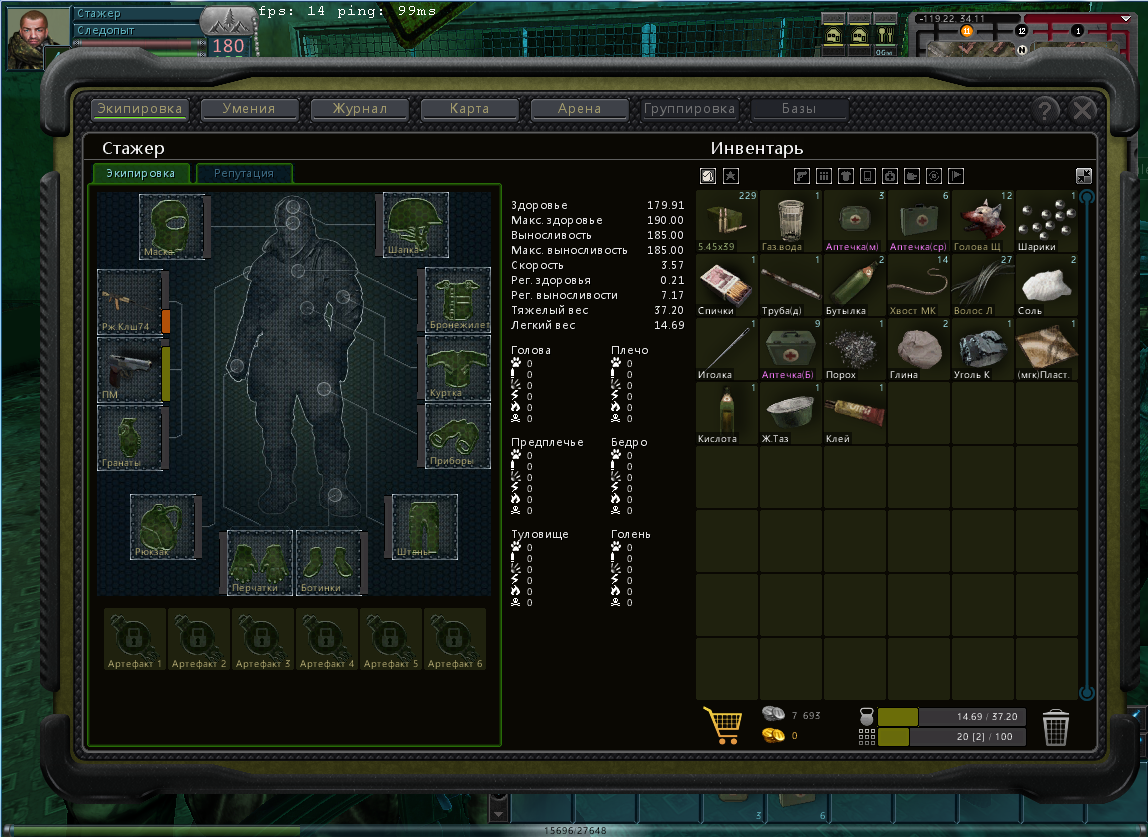The height and width of the screenshot is (837, 1148).
Task: Select the Хвост МК item
Action: [919, 286]
